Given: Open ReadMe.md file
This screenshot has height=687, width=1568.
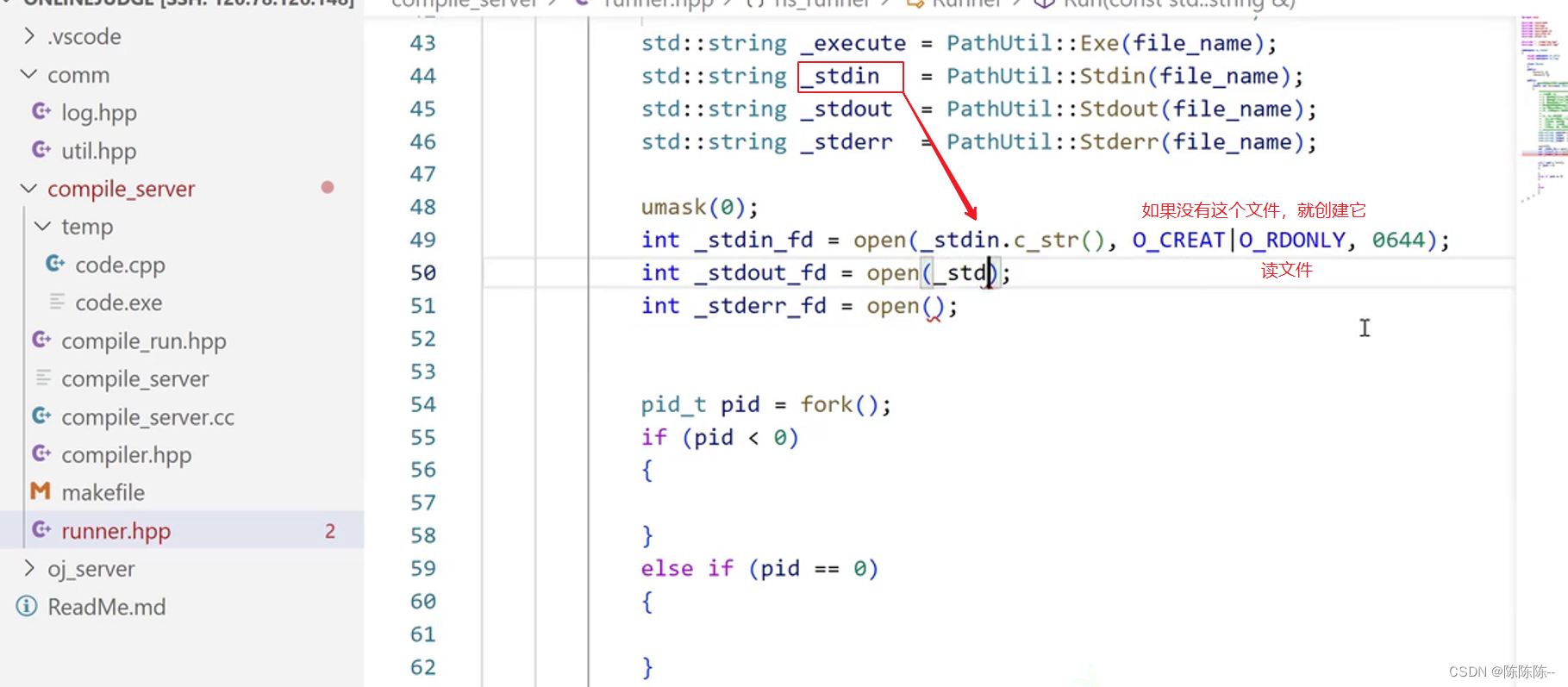Looking at the screenshot, I should click(x=106, y=607).
